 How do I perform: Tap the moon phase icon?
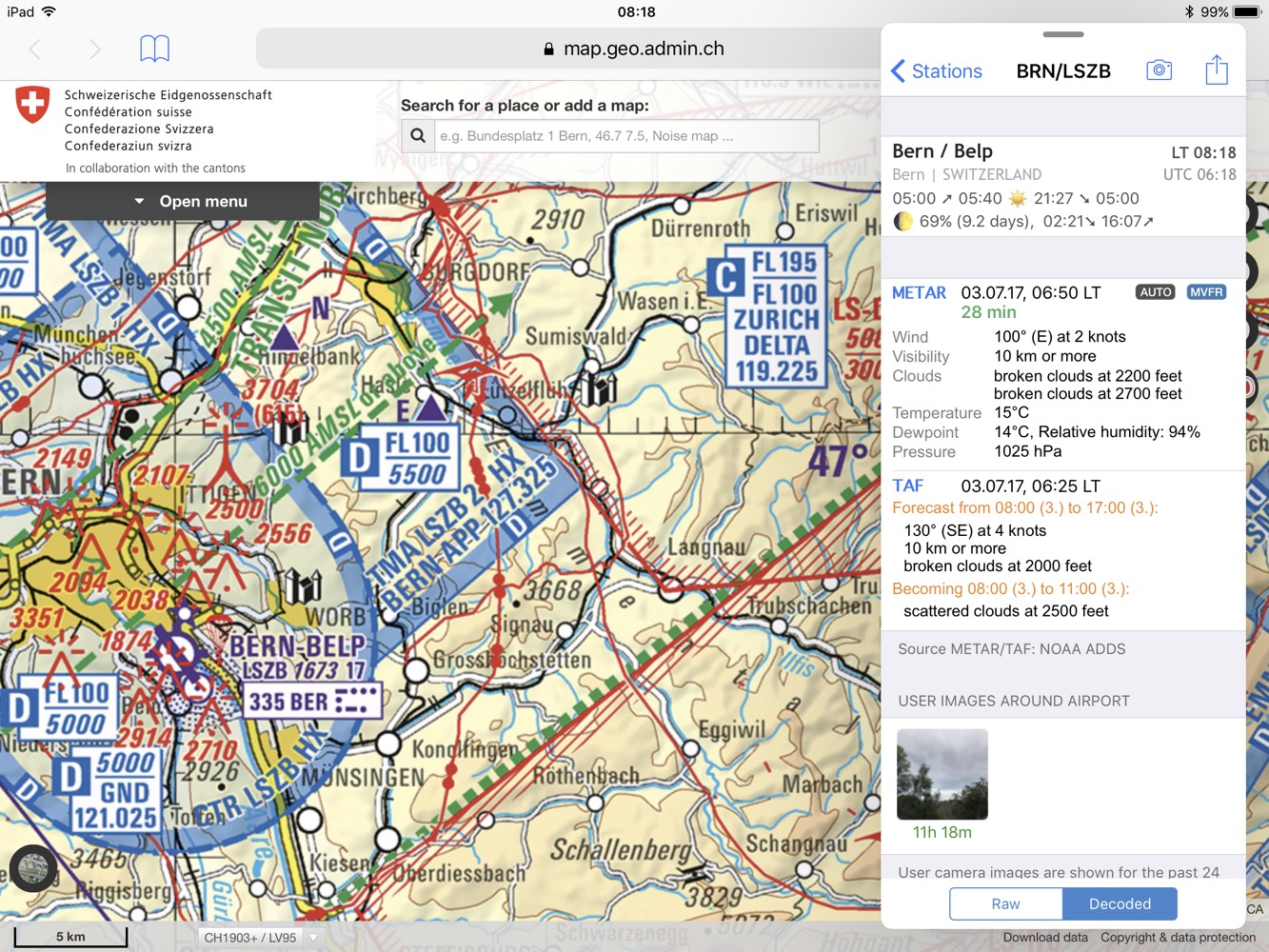point(902,222)
